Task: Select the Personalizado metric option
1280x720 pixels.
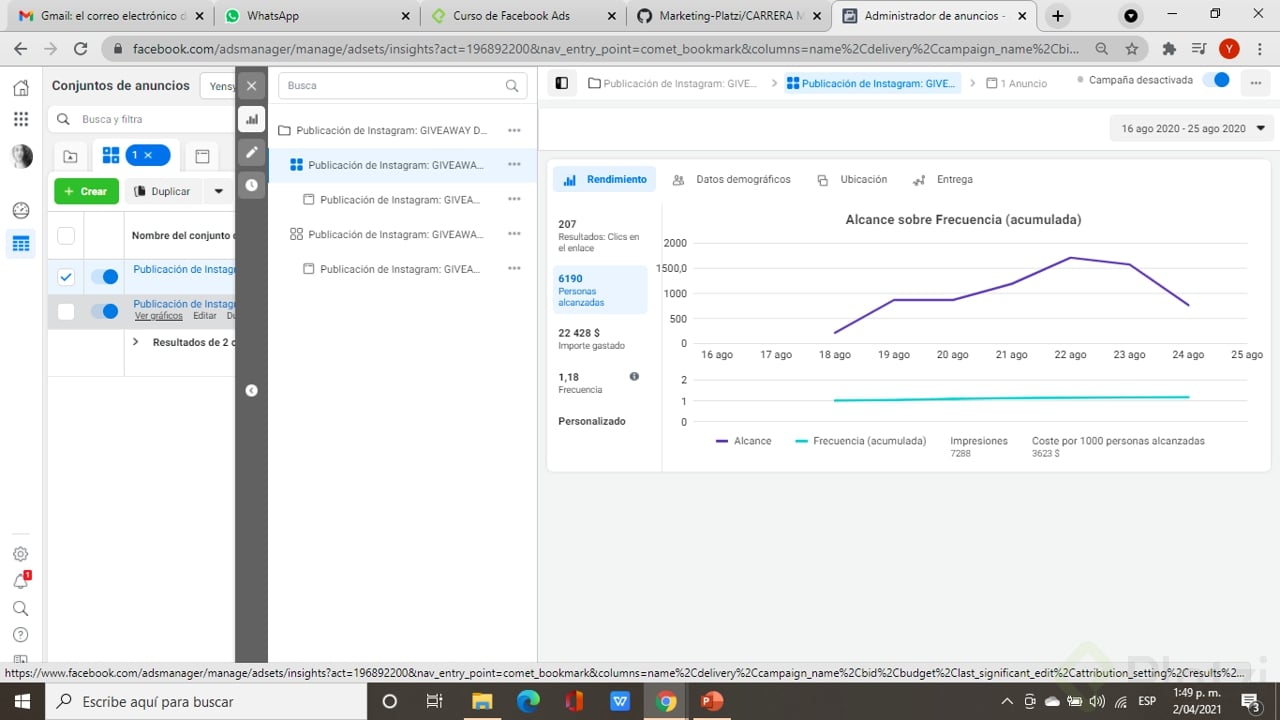Action: tap(592, 421)
